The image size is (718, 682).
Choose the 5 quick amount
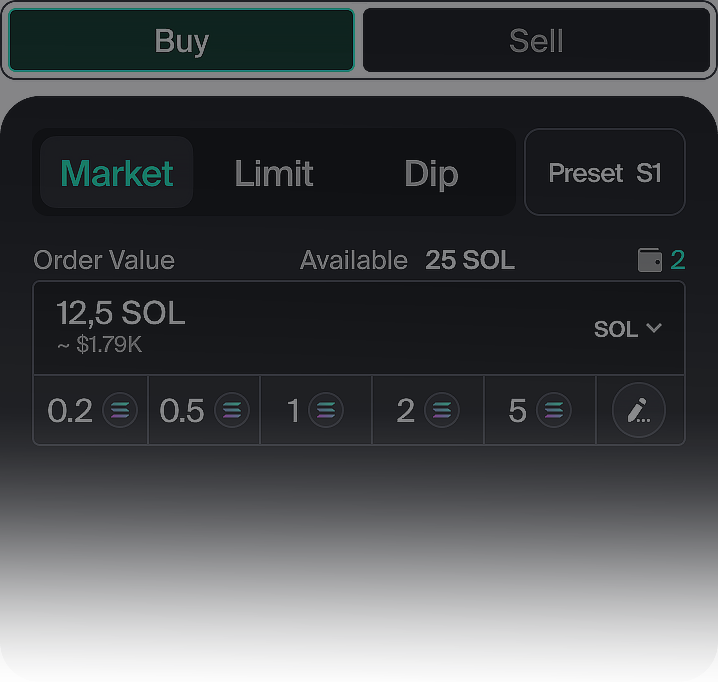(x=518, y=411)
